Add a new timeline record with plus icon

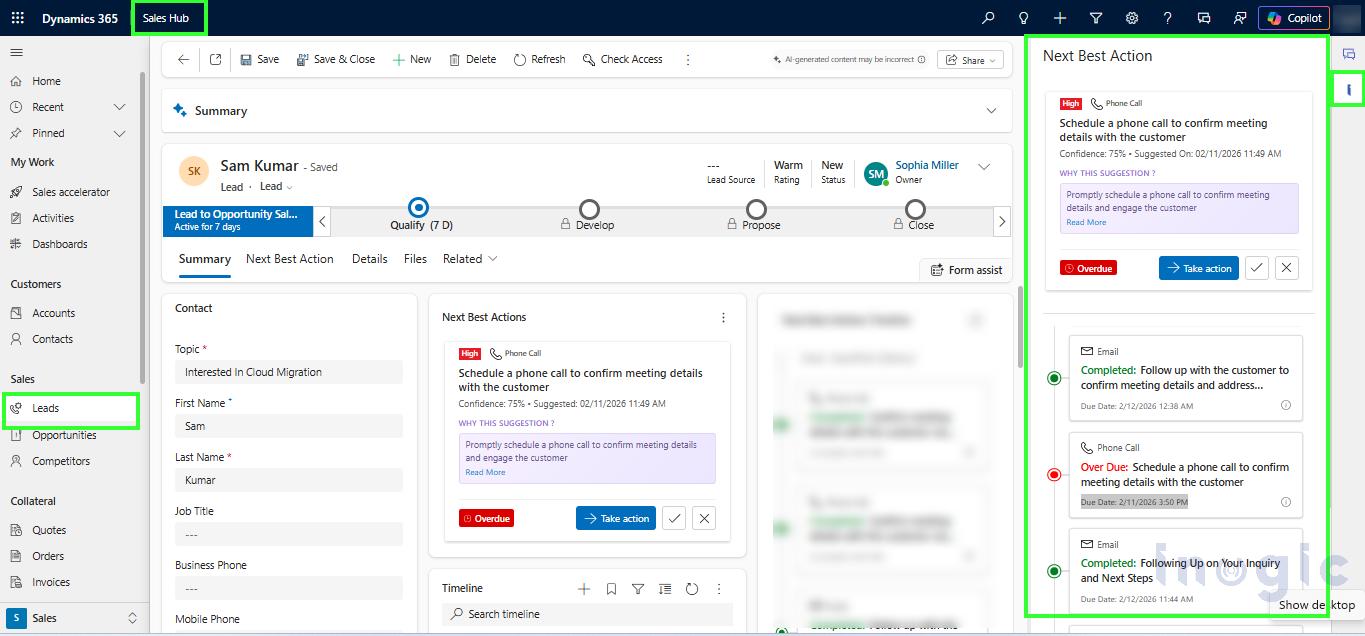pos(584,589)
